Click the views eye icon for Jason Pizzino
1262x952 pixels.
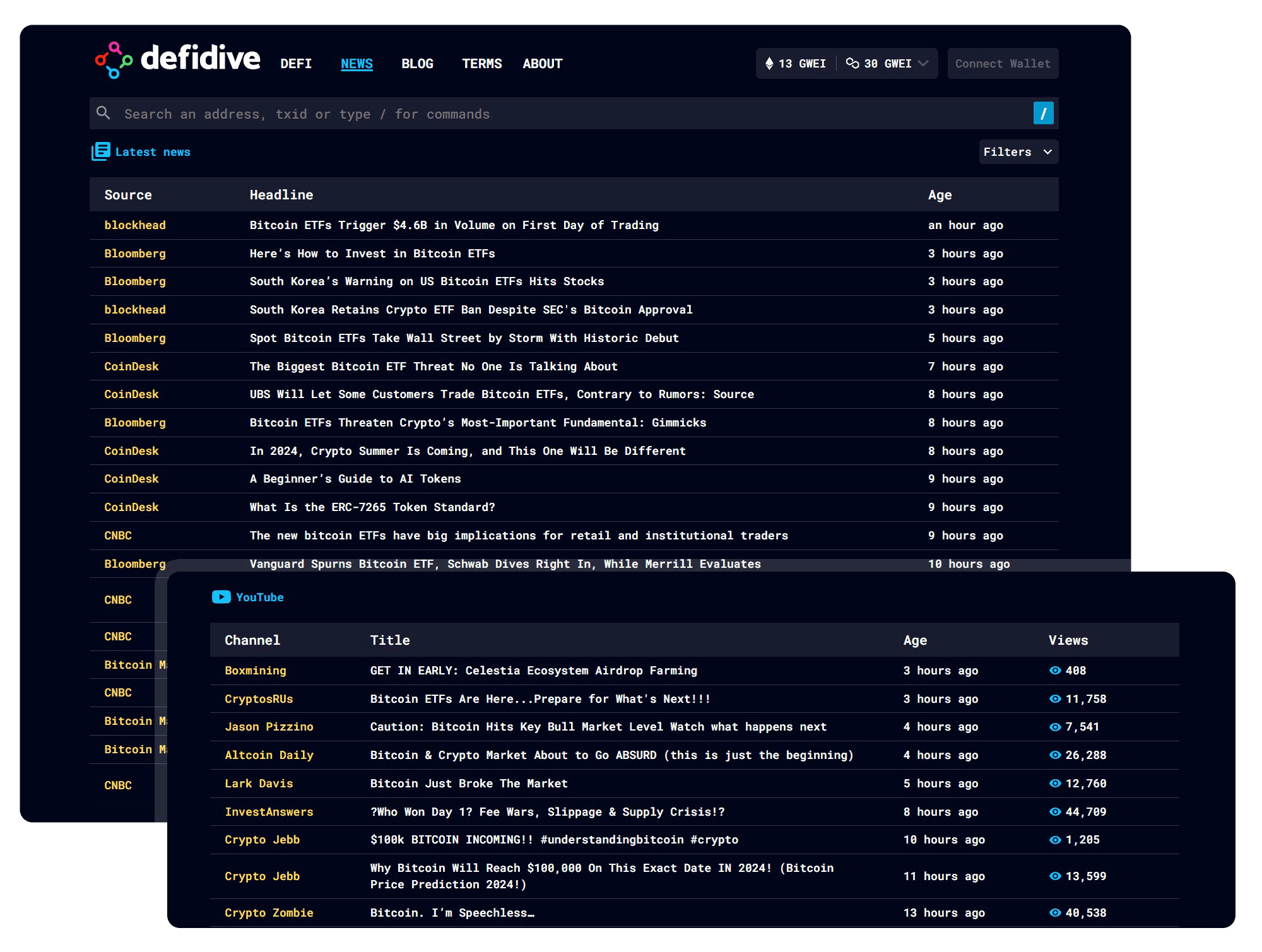[1055, 727]
